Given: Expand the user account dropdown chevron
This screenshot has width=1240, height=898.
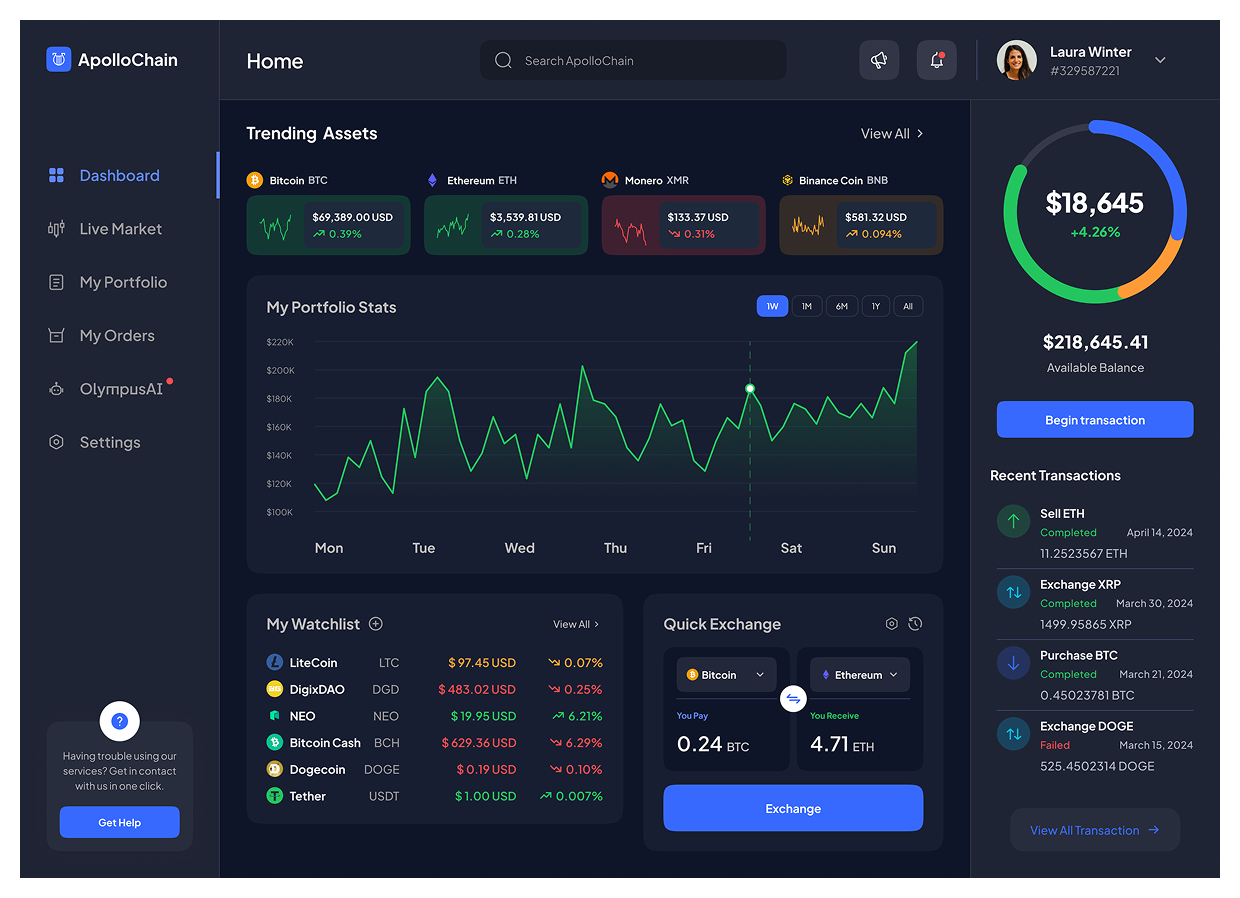Looking at the screenshot, I should (1160, 60).
